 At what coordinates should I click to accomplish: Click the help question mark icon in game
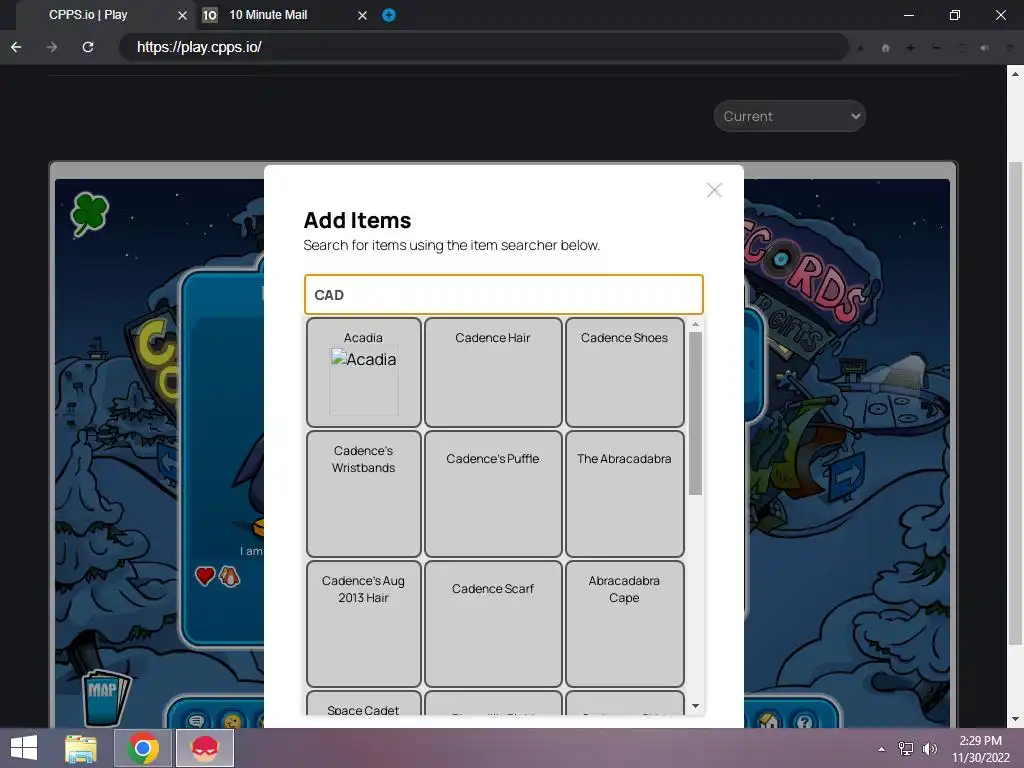[x=805, y=721]
